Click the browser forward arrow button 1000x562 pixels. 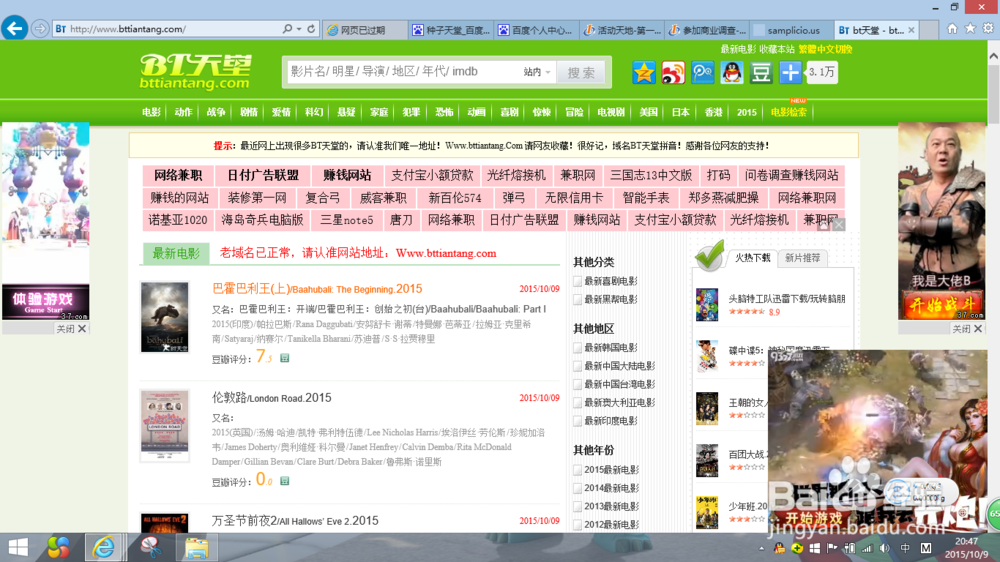(40, 29)
